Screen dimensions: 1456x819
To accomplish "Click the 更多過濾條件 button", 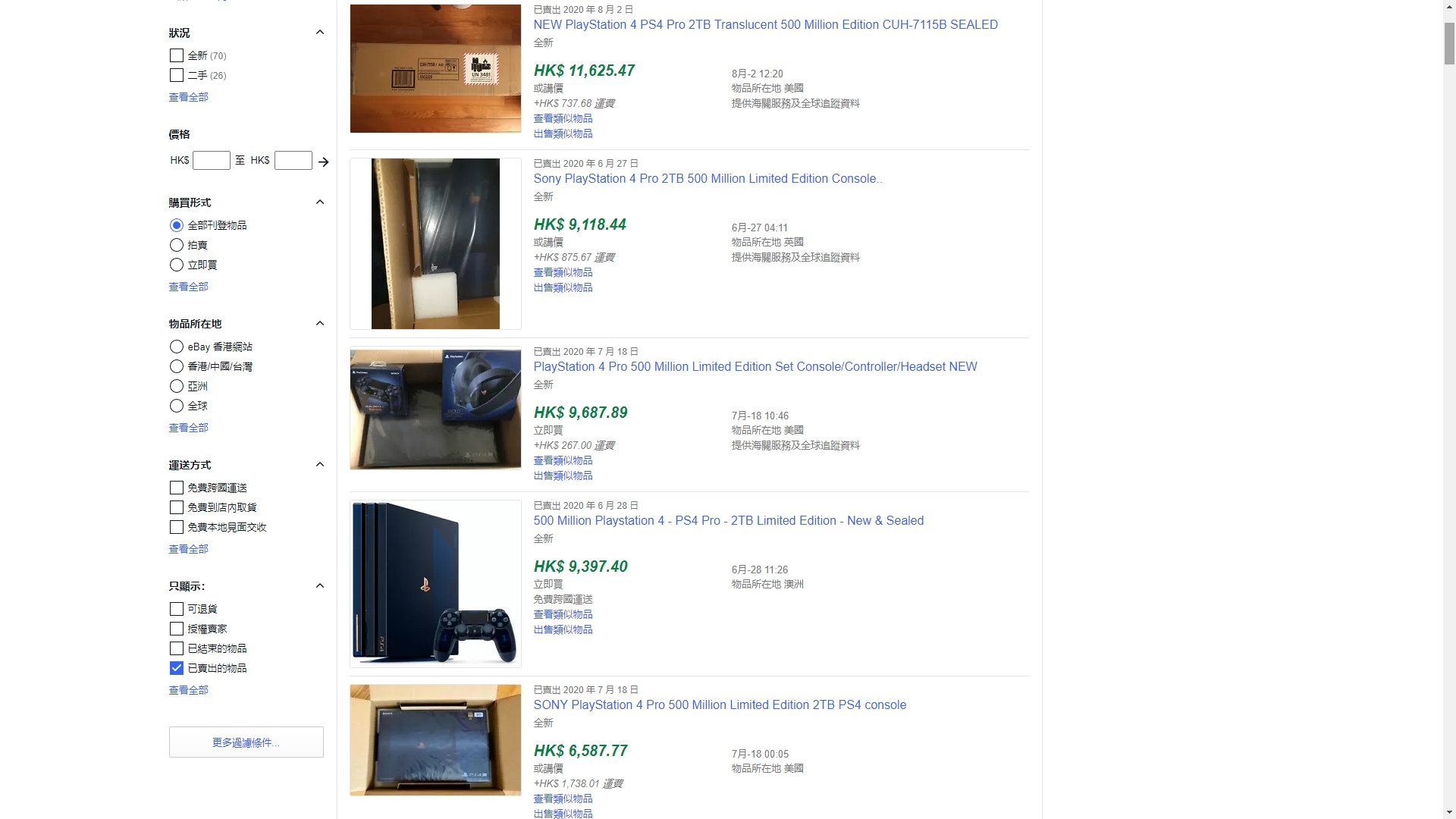I will click(246, 742).
